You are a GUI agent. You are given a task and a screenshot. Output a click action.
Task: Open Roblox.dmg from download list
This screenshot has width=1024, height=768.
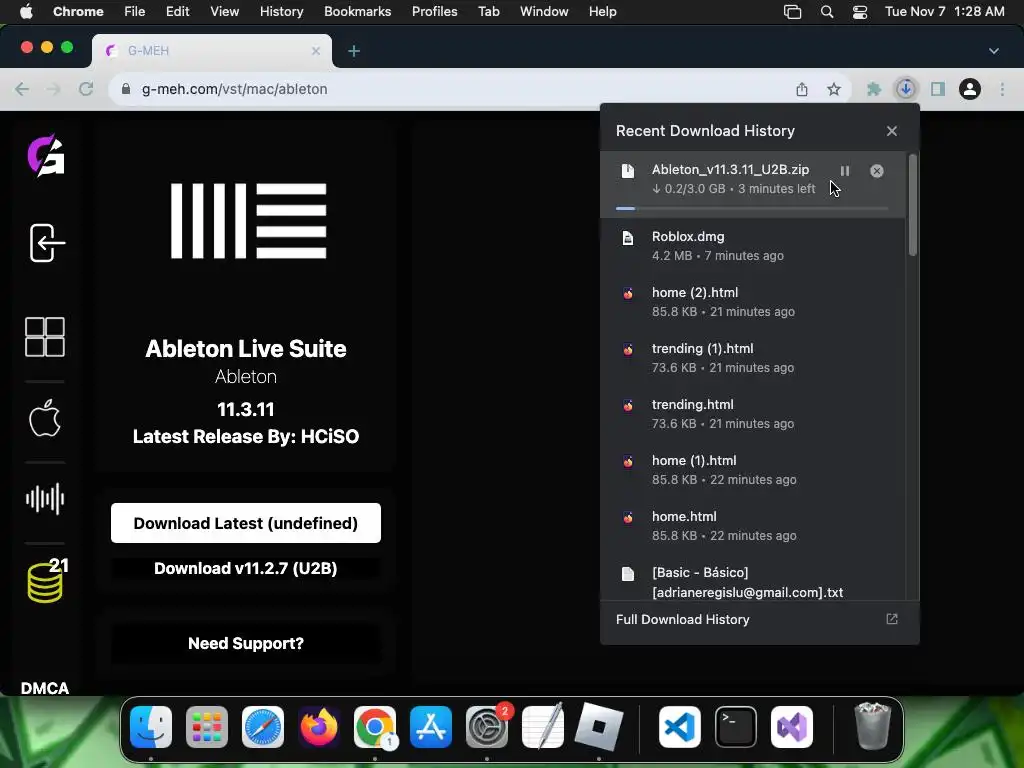pyautogui.click(x=753, y=246)
